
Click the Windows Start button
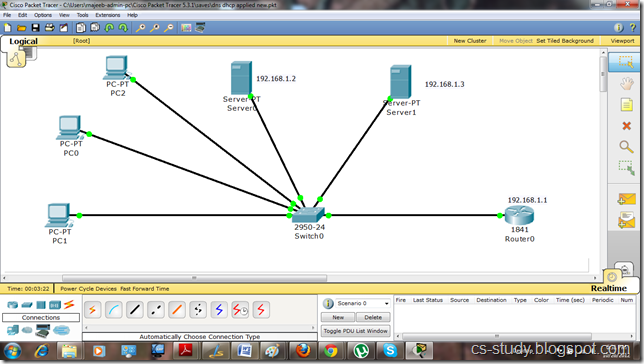(x=12, y=352)
